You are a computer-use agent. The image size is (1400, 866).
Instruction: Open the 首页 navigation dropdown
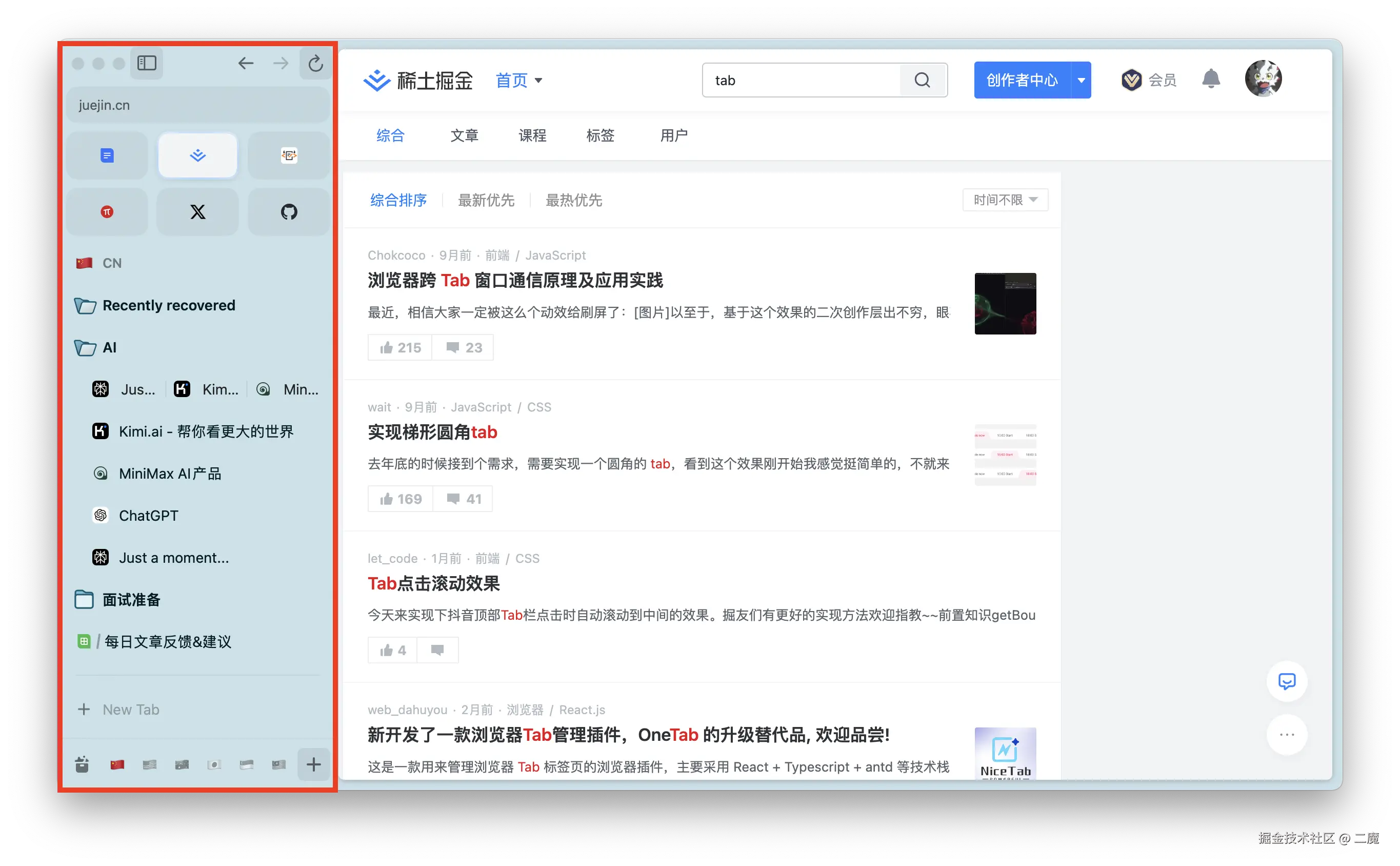[x=518, y=80]
